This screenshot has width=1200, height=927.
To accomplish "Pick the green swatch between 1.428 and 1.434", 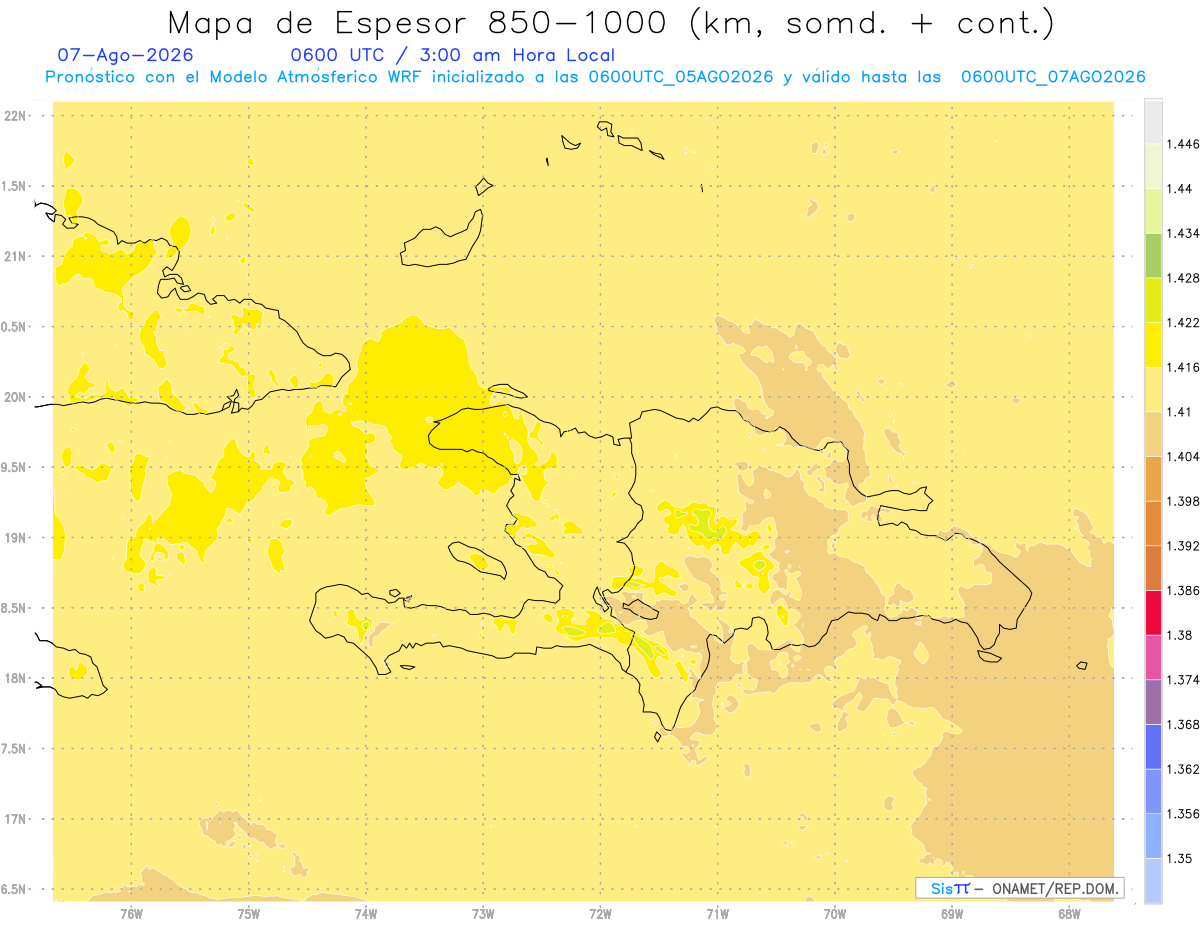I will 1153,255.
